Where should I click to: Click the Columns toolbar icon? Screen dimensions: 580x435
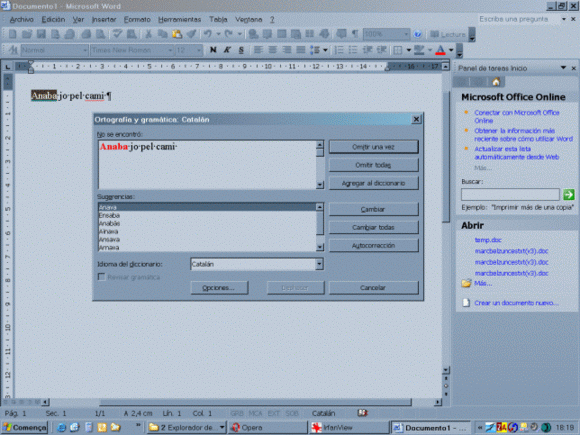click(310, 34)
